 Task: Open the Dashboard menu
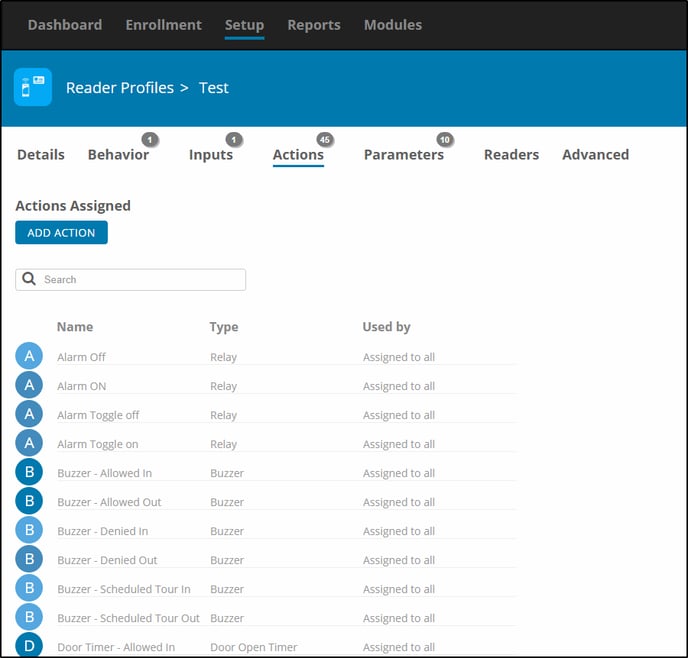[65, 25]
